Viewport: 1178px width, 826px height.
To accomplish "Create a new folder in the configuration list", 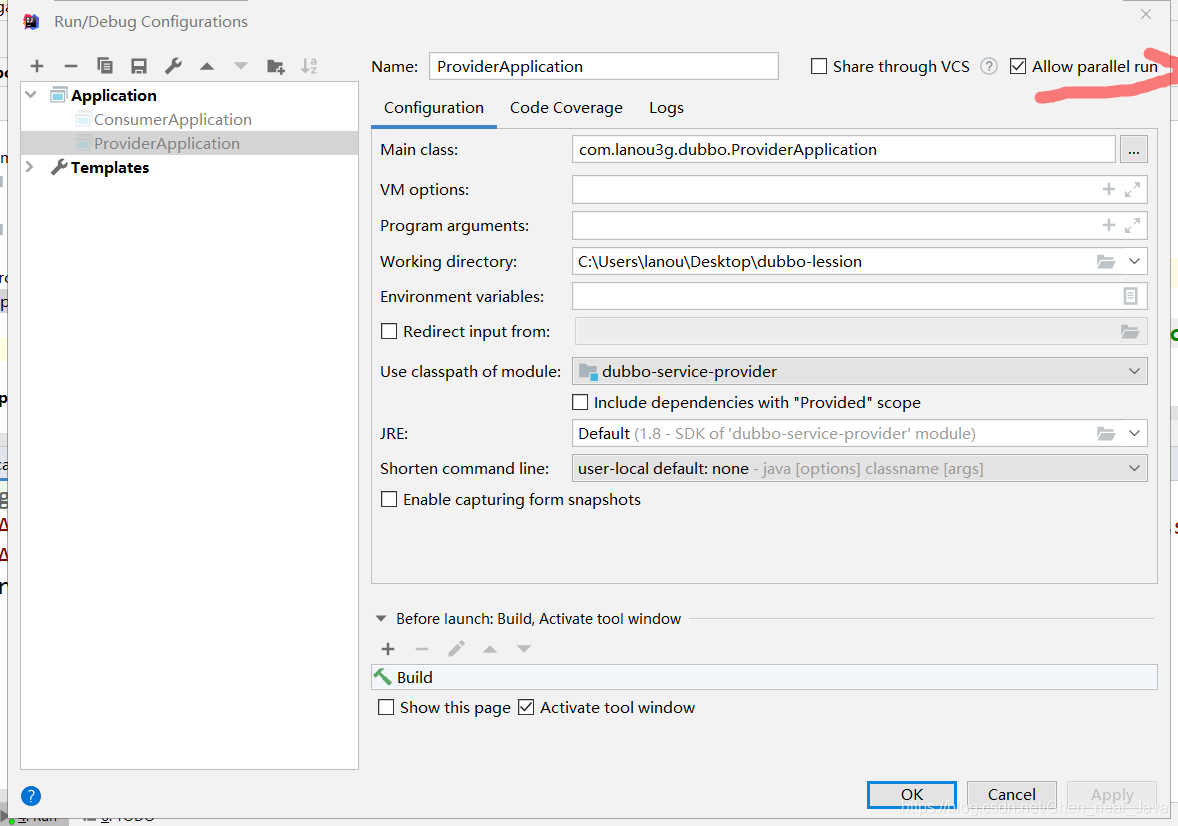I will coord(276,66).
